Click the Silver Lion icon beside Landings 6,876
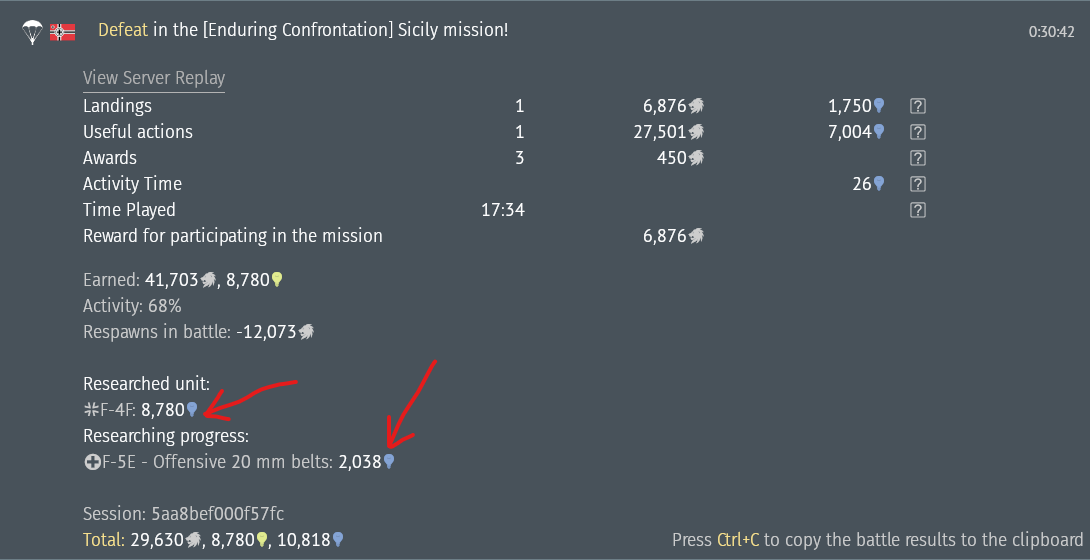Viewport: 1090px width, 560px height. point(696,106)
